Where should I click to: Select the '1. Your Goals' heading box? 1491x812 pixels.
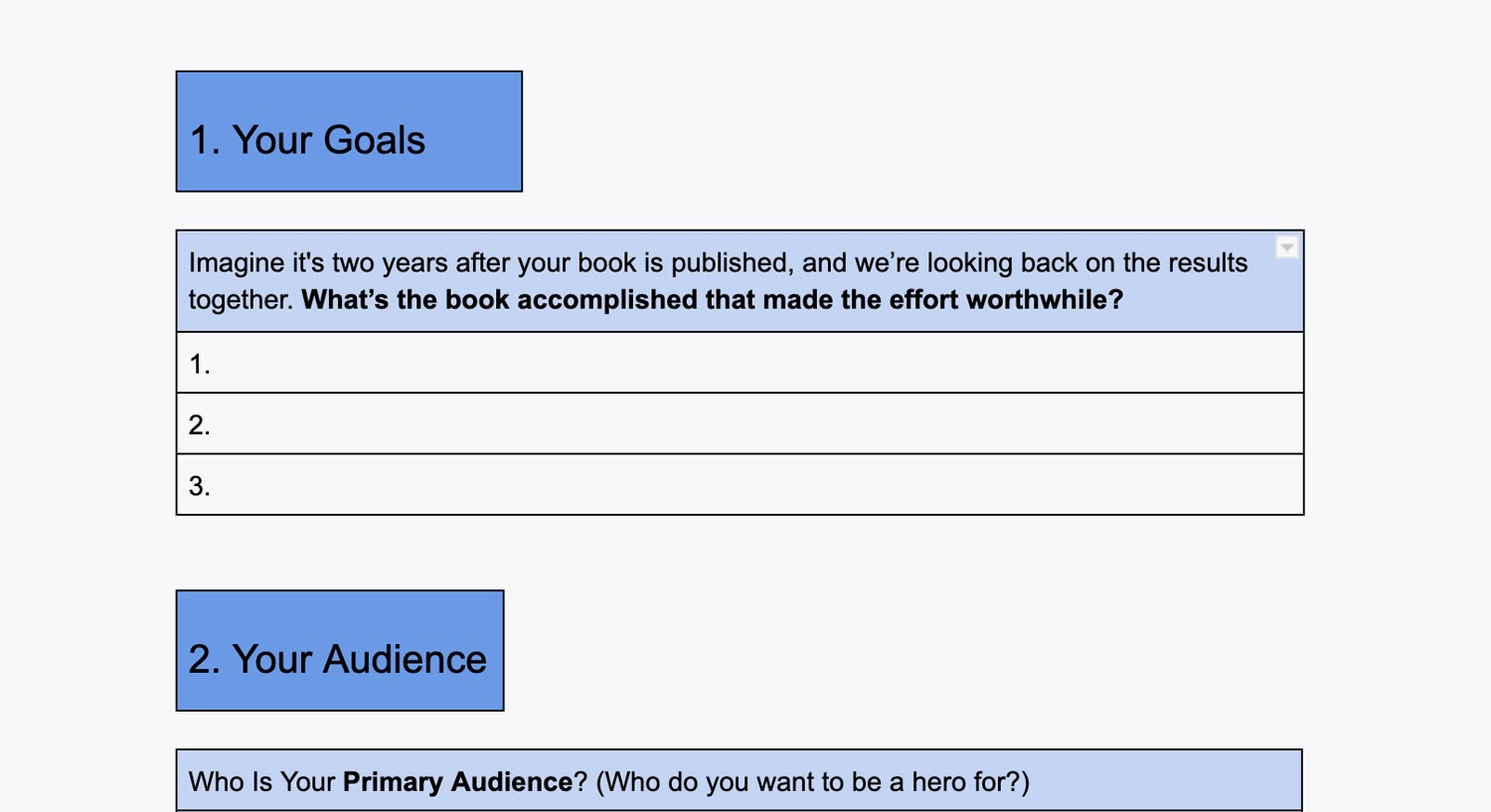(349, 131)
